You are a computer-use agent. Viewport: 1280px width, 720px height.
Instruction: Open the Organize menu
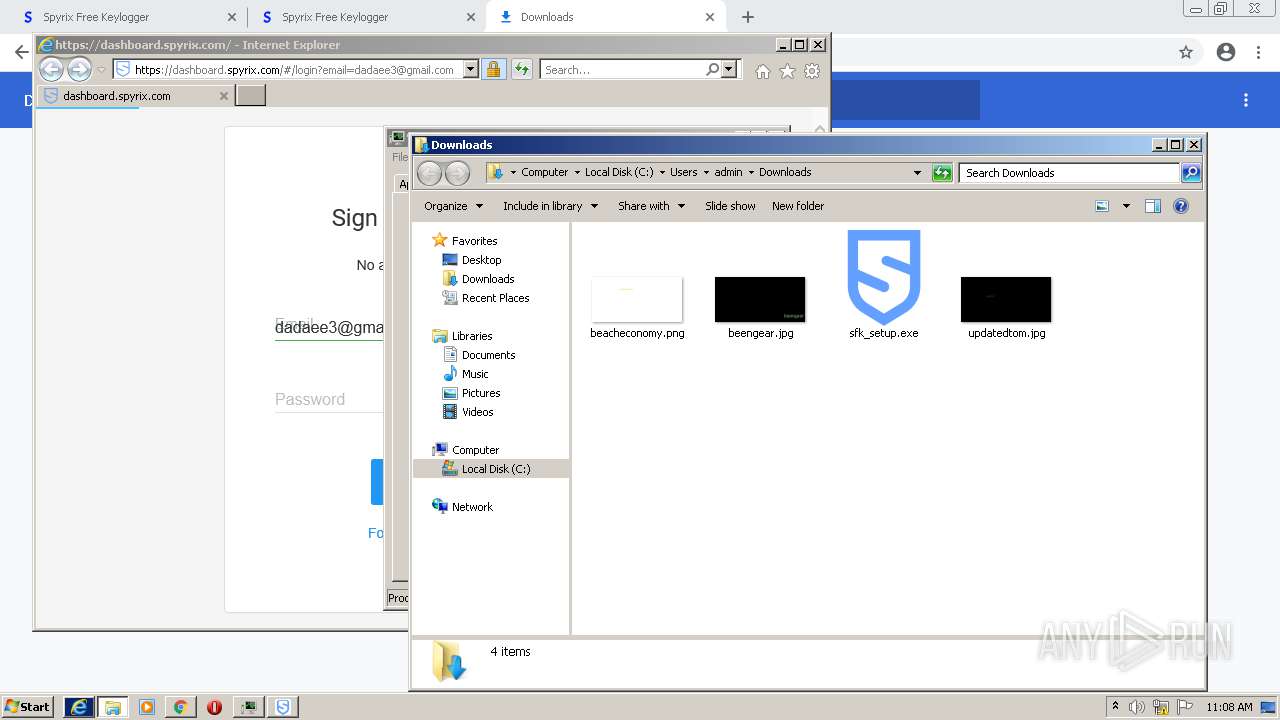[x=453, y=206]
